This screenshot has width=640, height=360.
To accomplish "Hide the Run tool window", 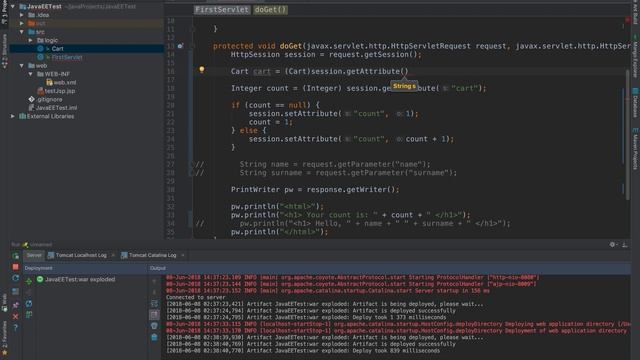I will [625, 244].
